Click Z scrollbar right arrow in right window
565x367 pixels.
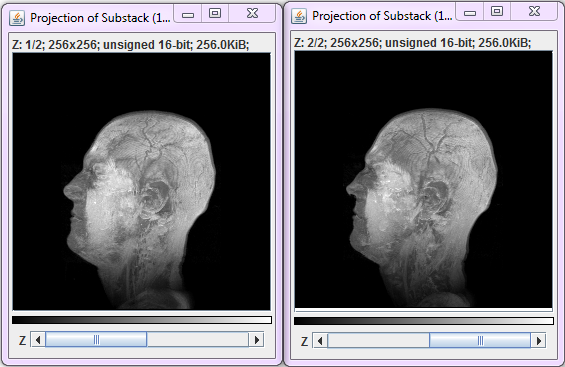click(x=538, y=341)
